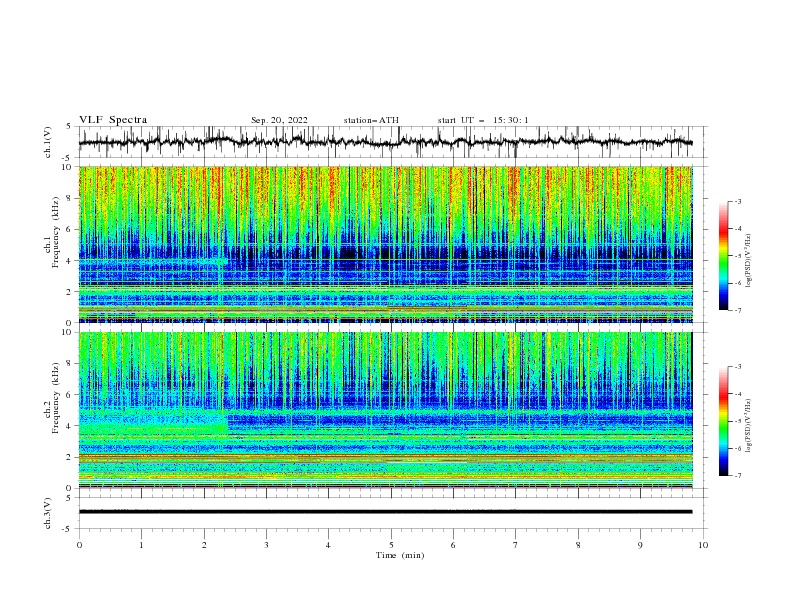The image size is (792, 612).
Task: Click the "ch.3(V)" y-axis label
Action: pos(48,513)
